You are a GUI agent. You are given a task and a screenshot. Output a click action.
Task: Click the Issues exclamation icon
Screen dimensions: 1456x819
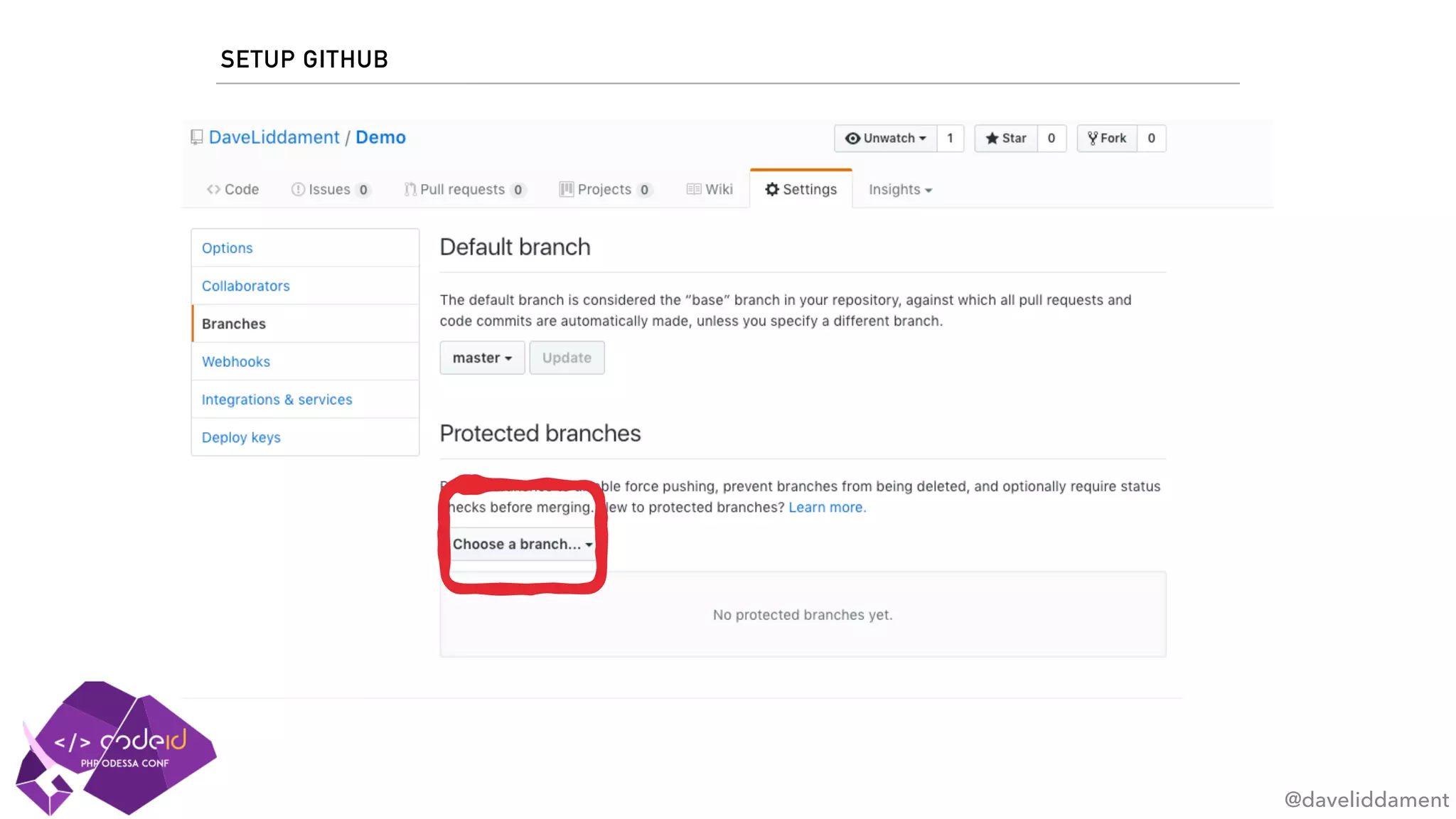point(298,189)
